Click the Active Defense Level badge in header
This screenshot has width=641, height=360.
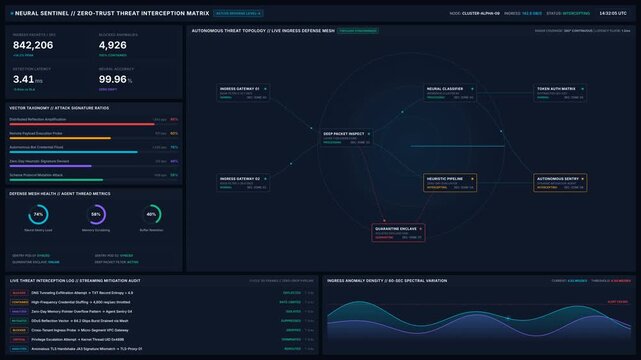(x=238, y=13)
